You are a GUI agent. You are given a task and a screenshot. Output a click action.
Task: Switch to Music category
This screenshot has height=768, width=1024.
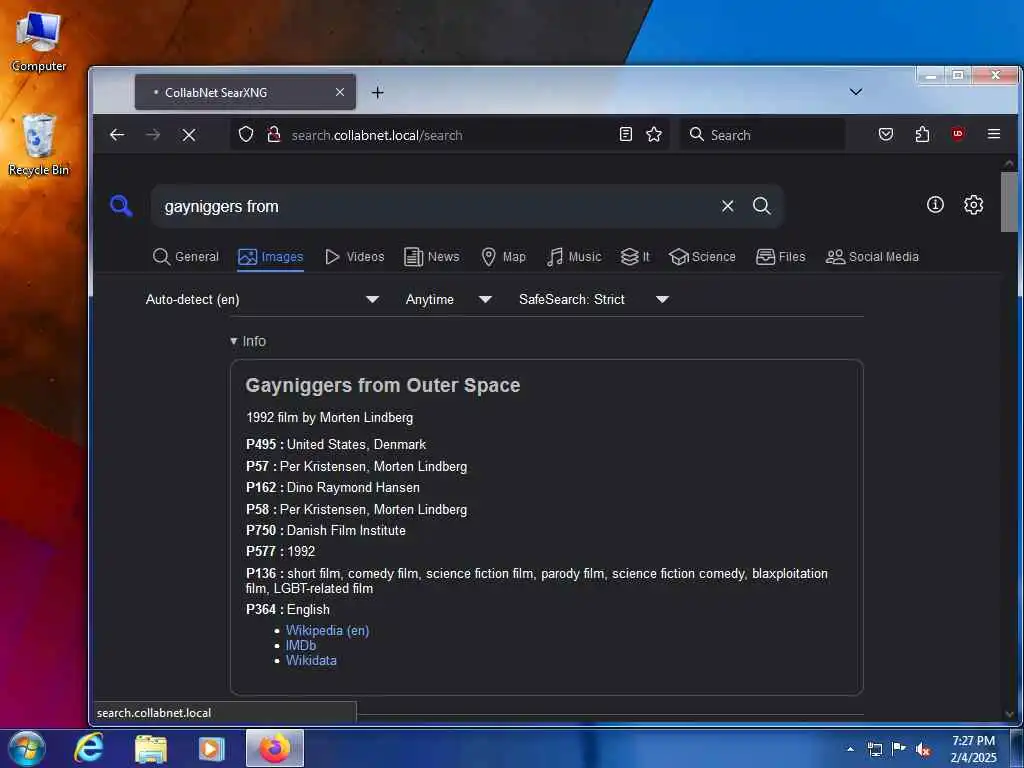point(574,257)
